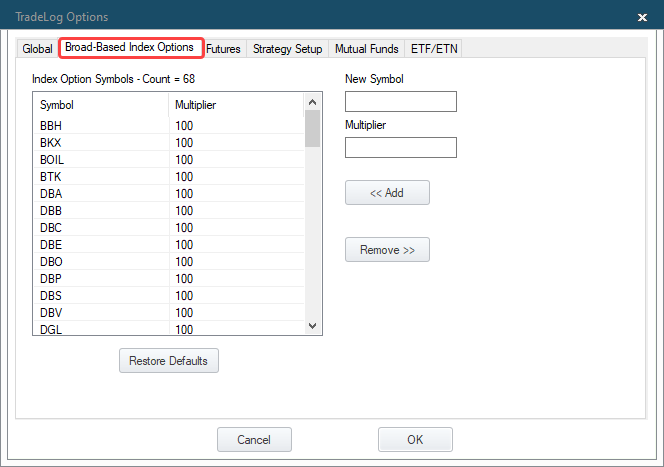Switch to the Global tab
The height and width of the screenshot is (467, 664).
point(37,49)
